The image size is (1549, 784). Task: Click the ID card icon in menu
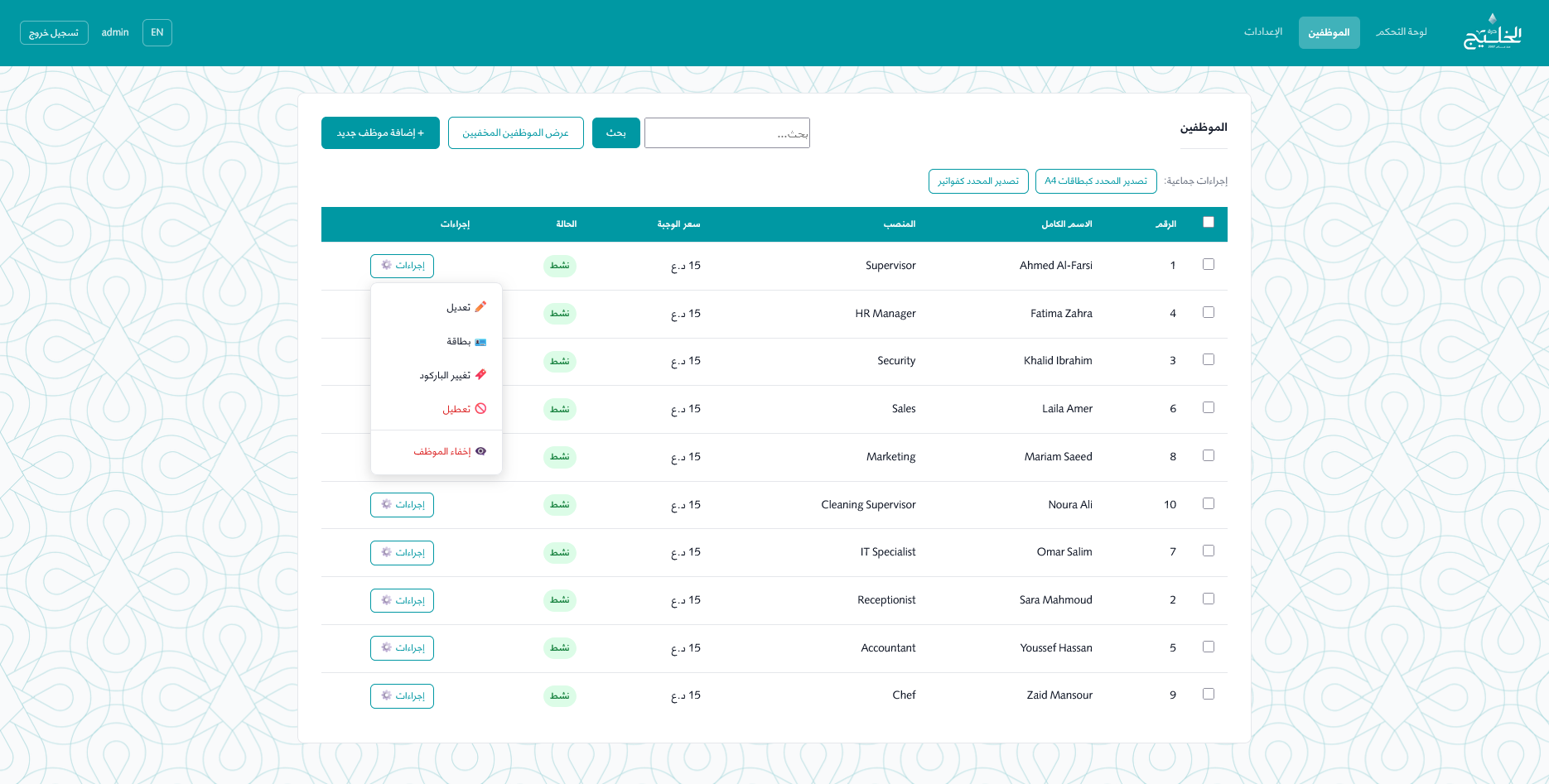click(480, 342)
